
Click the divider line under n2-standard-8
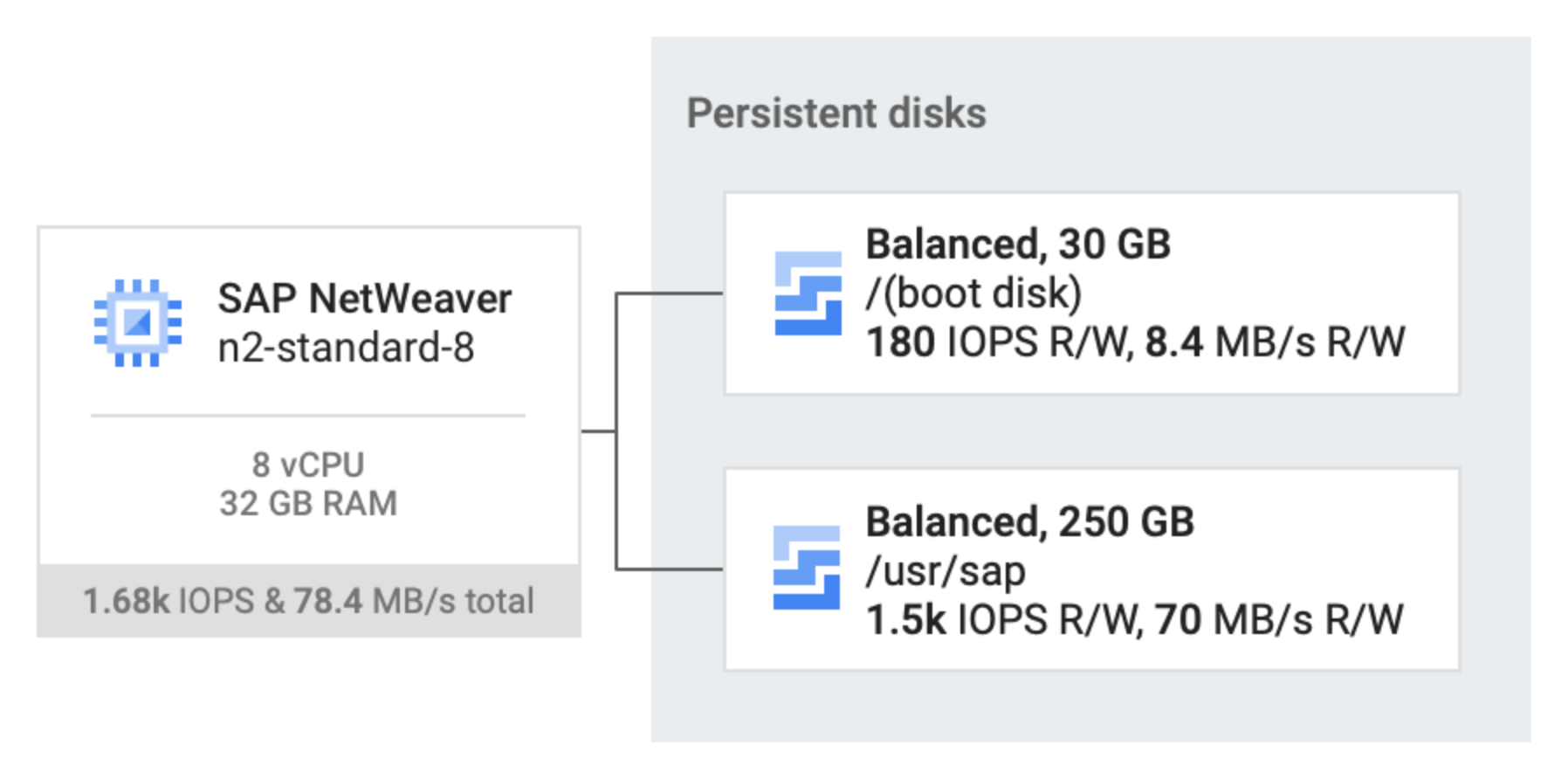(308, 416)
